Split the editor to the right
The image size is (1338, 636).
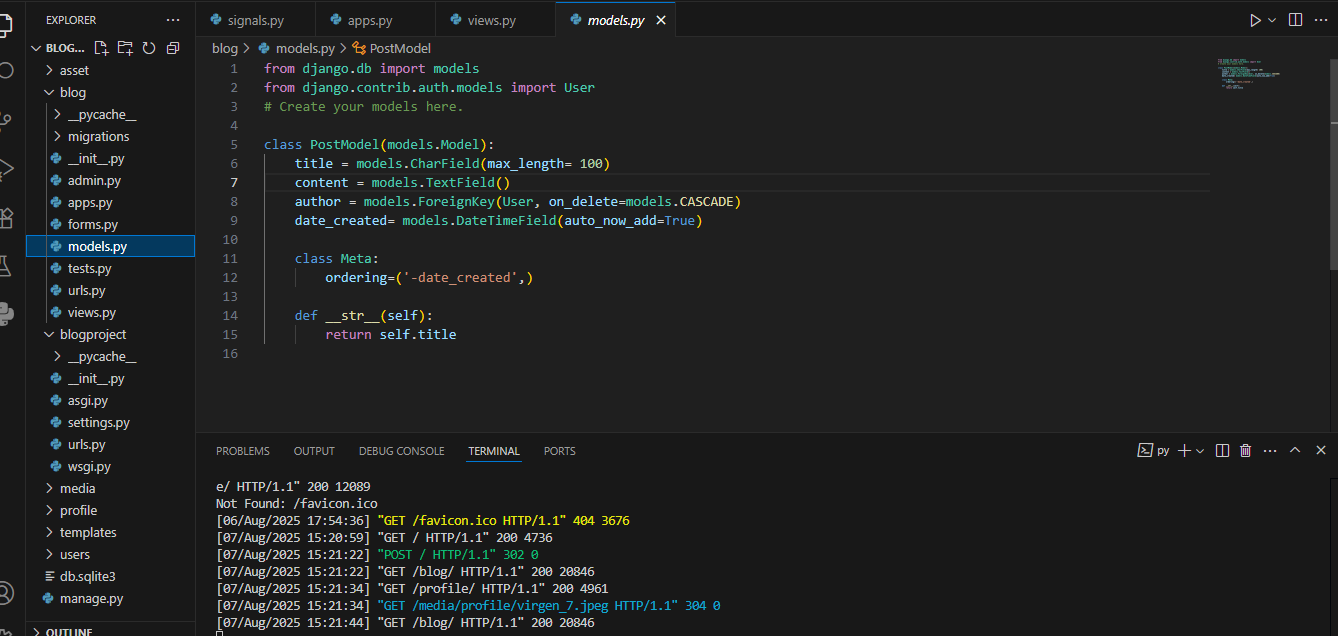(x=1295, y=20)
